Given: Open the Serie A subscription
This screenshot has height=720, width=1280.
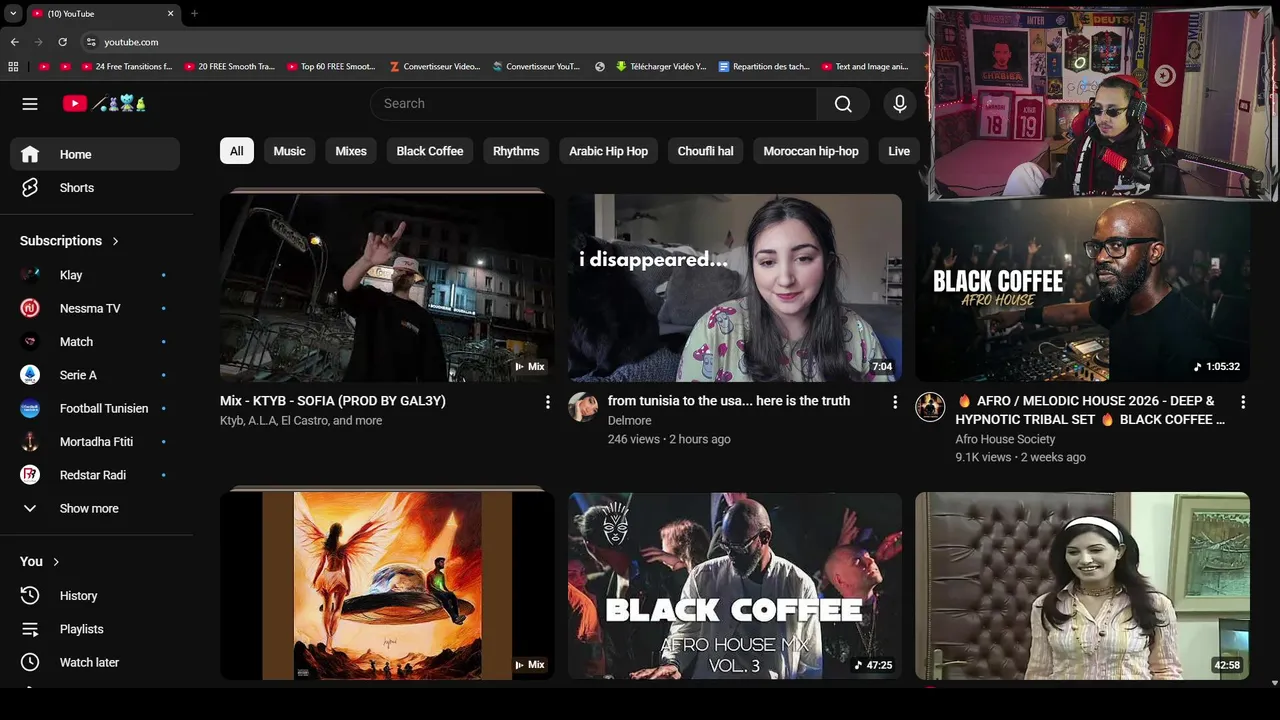Looking at the screenshot, I should (x=95, y=375).
